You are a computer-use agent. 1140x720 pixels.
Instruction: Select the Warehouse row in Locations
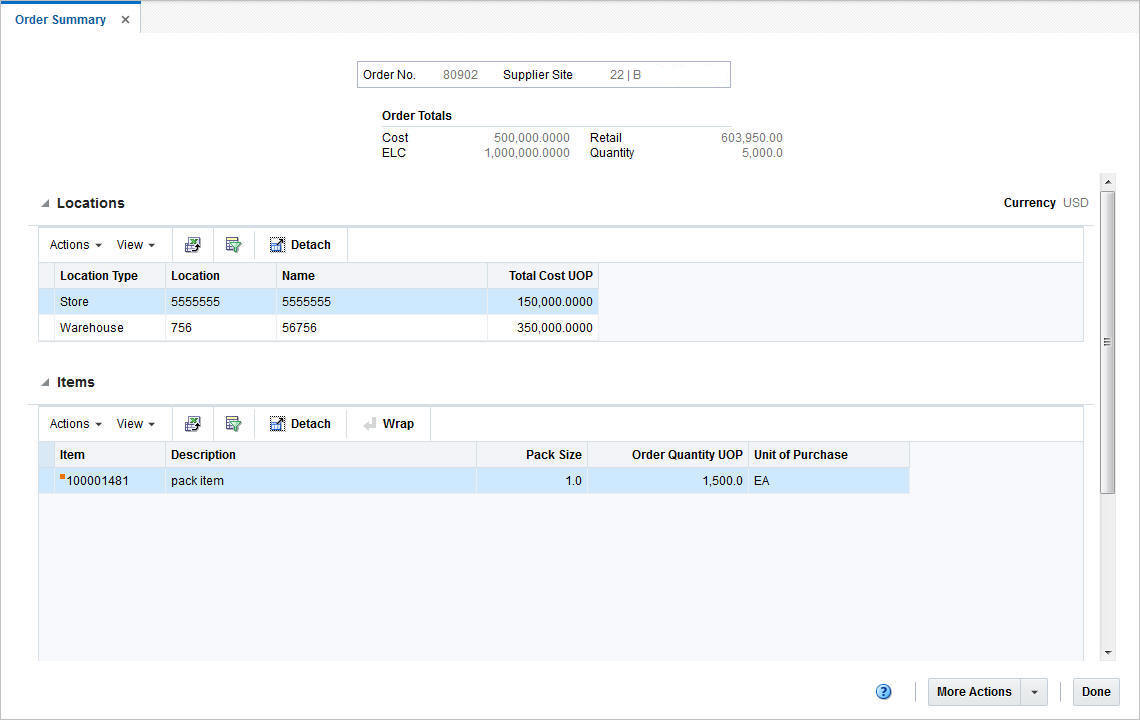pos(300,328)
